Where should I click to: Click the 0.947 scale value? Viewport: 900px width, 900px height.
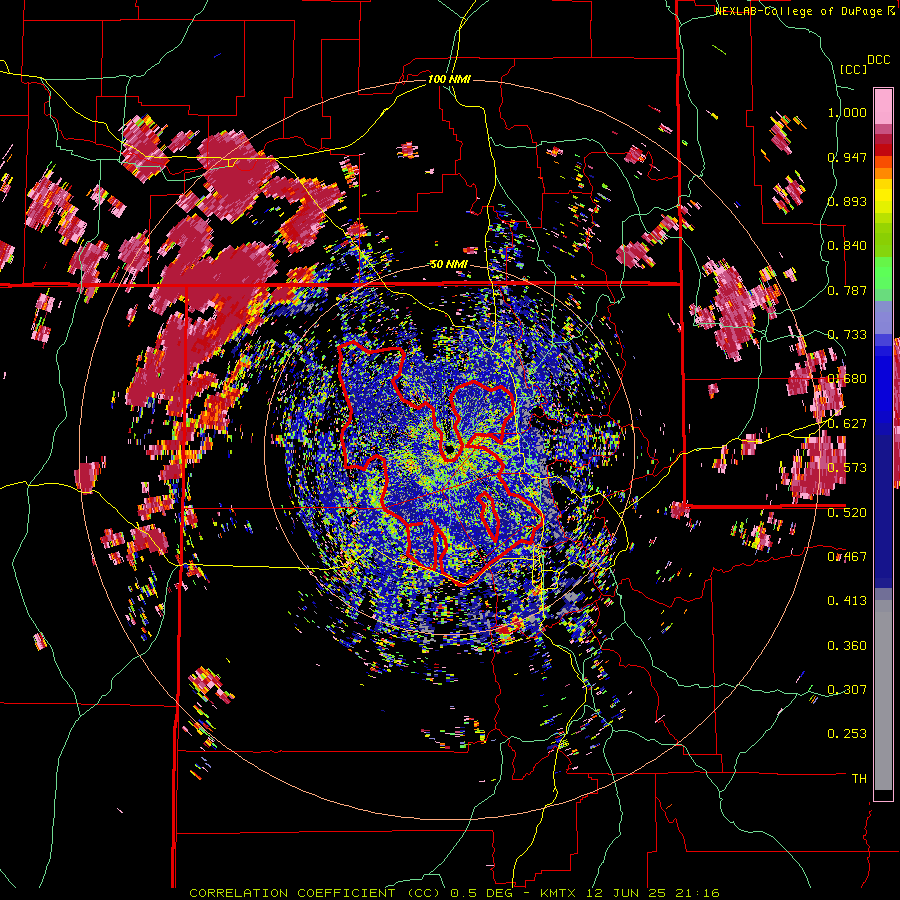847,157
